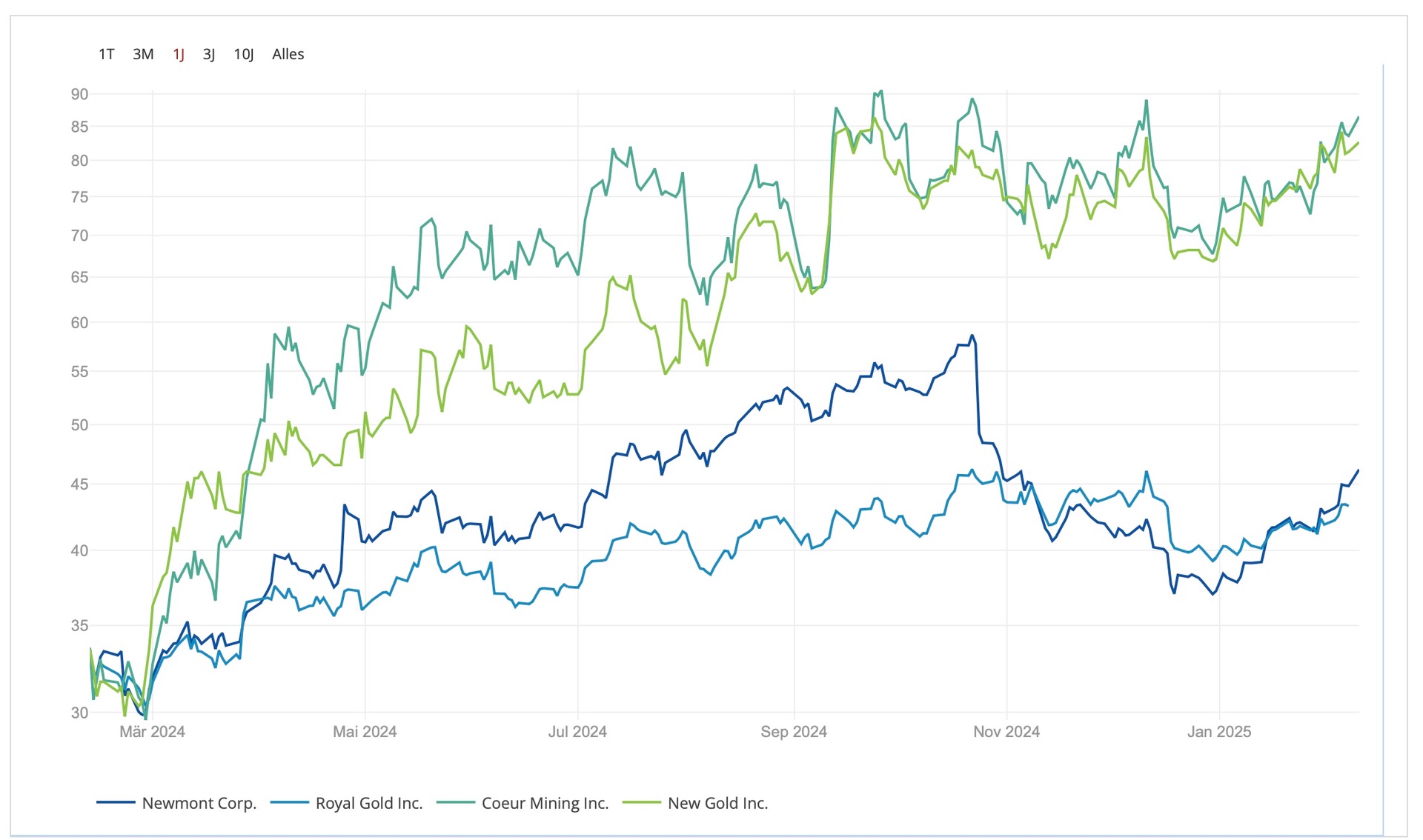Toggle Newmont Corp. series in legend
Screen dimensions: 1423x840
pos(199,803)
